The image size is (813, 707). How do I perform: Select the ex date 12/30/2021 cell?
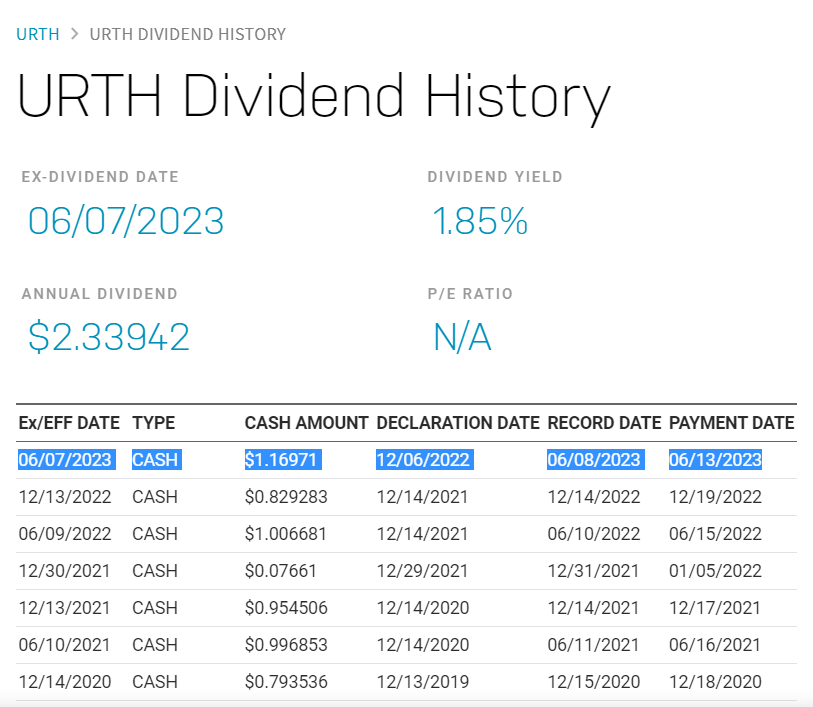click(64, 571)
